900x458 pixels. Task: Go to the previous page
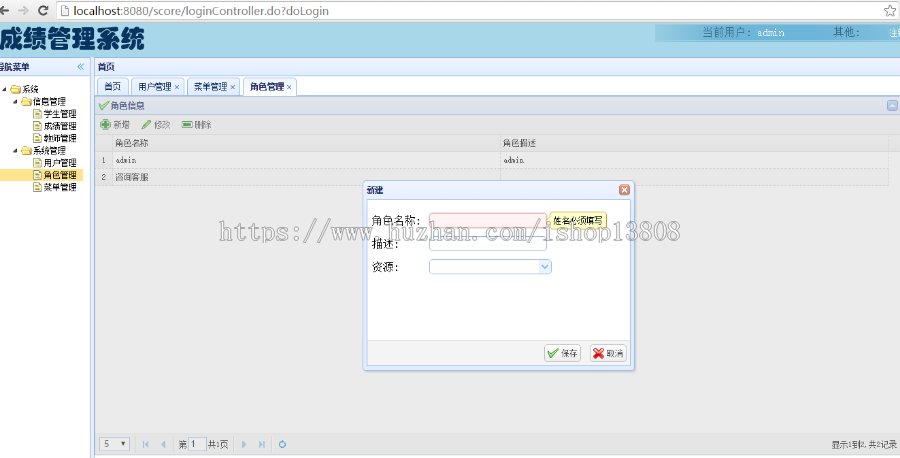click(163, 444)
